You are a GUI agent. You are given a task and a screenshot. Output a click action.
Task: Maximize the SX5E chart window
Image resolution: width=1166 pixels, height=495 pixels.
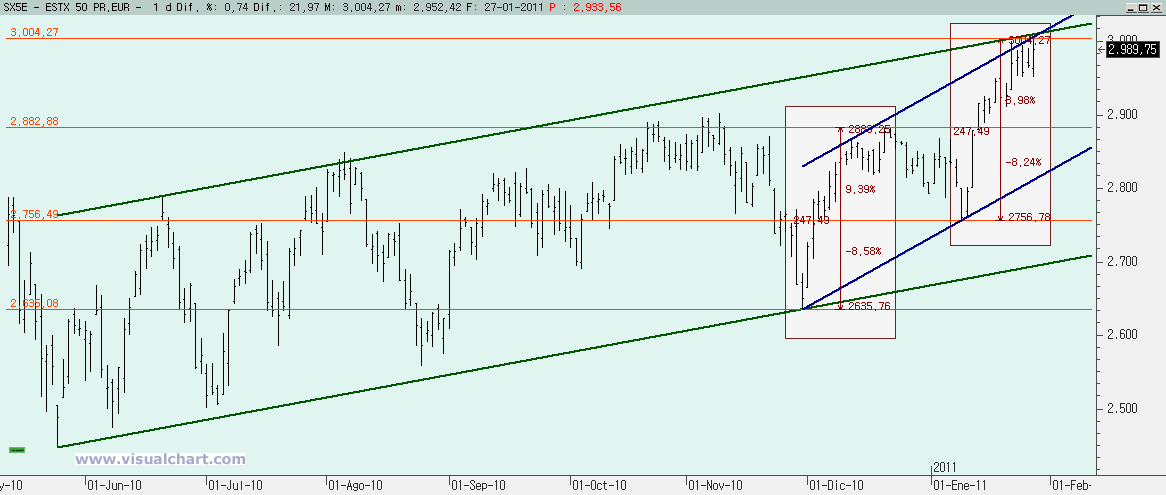click(1144, 7)
